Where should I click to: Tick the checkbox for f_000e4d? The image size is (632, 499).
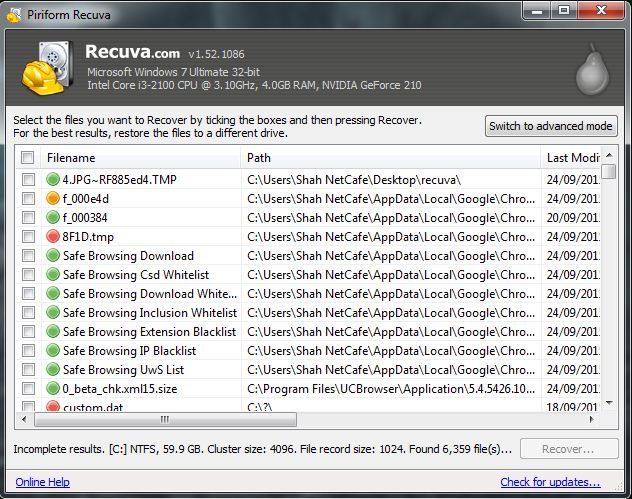point(28,198)
